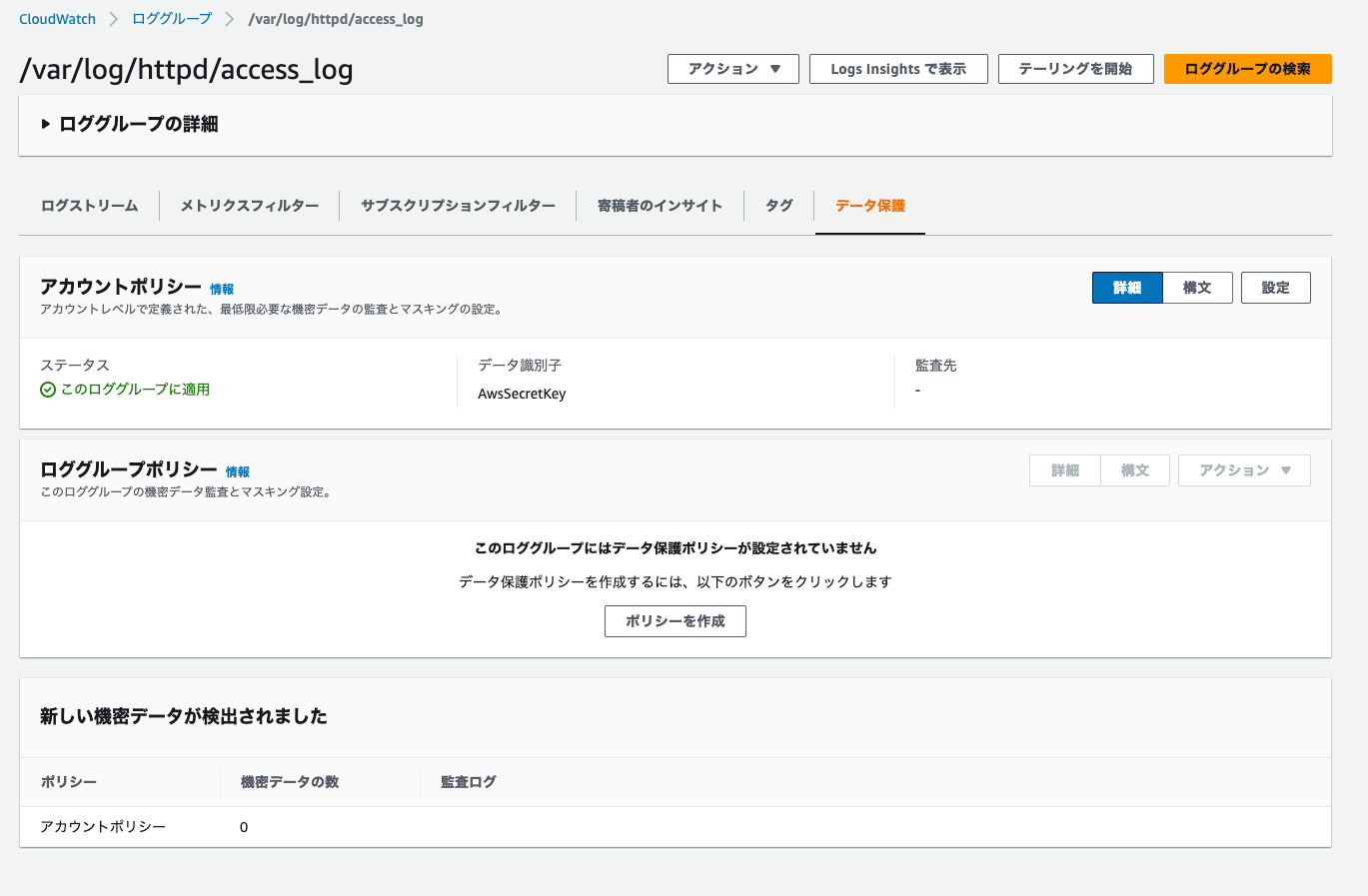1368x896 pixels.
Task: Open the メトリクスフィルター tab
Action: coord(249,206)
